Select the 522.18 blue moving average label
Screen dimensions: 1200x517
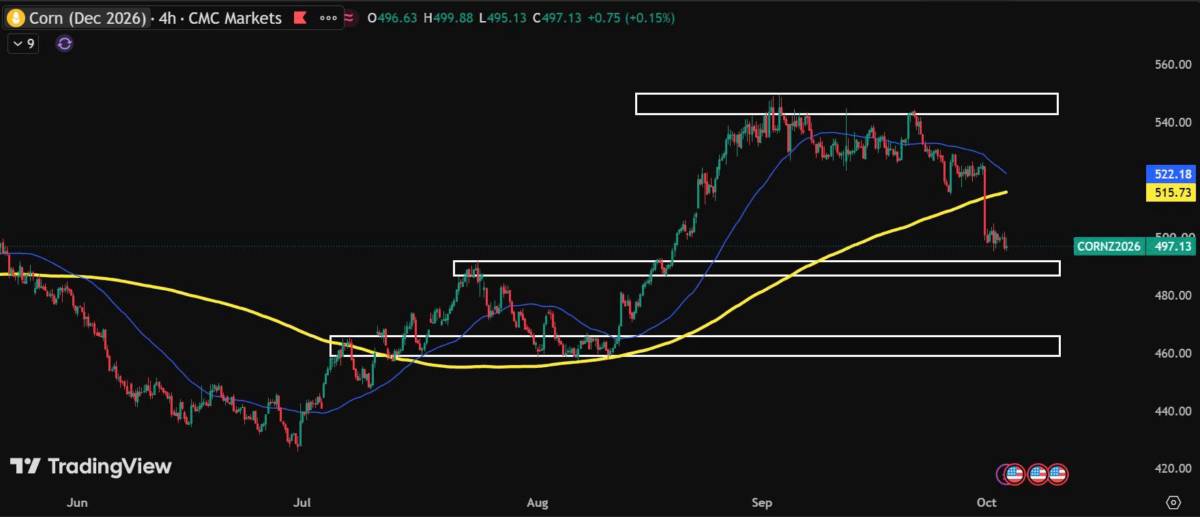pyautogui.click(x=1173, y=174)
